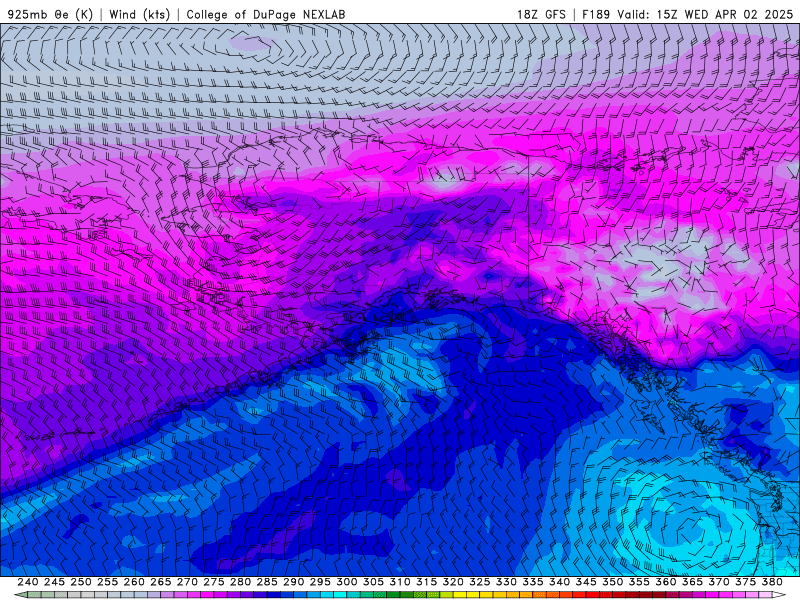Click the 245 value on color scale
The image size is (800, 600).
pyautogui.click(x=54, y=582)
